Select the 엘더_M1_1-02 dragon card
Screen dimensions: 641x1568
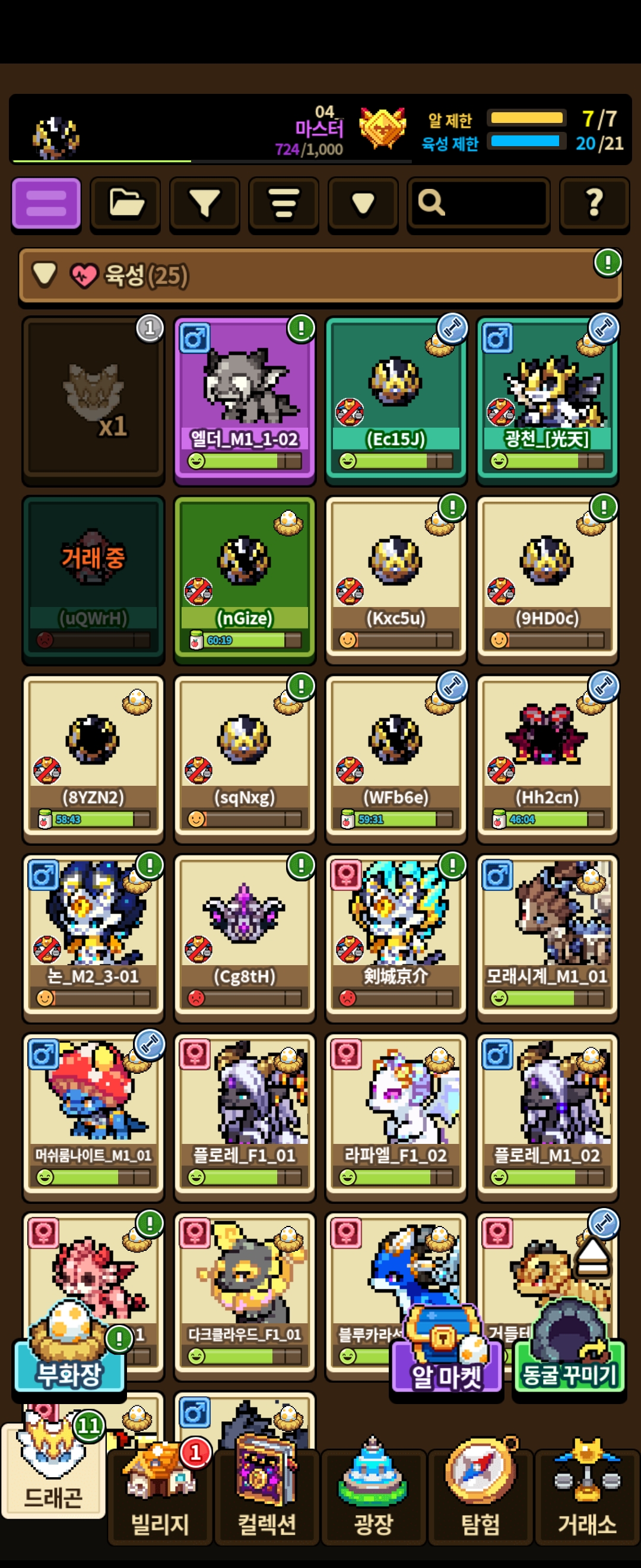[x=245, y=400]
